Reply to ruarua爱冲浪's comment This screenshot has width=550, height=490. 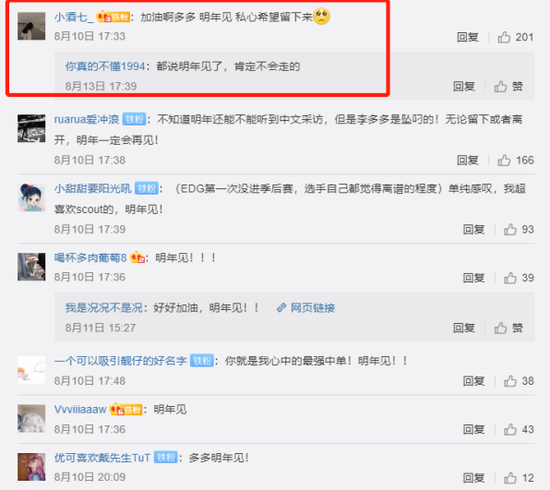click(468, 160)
